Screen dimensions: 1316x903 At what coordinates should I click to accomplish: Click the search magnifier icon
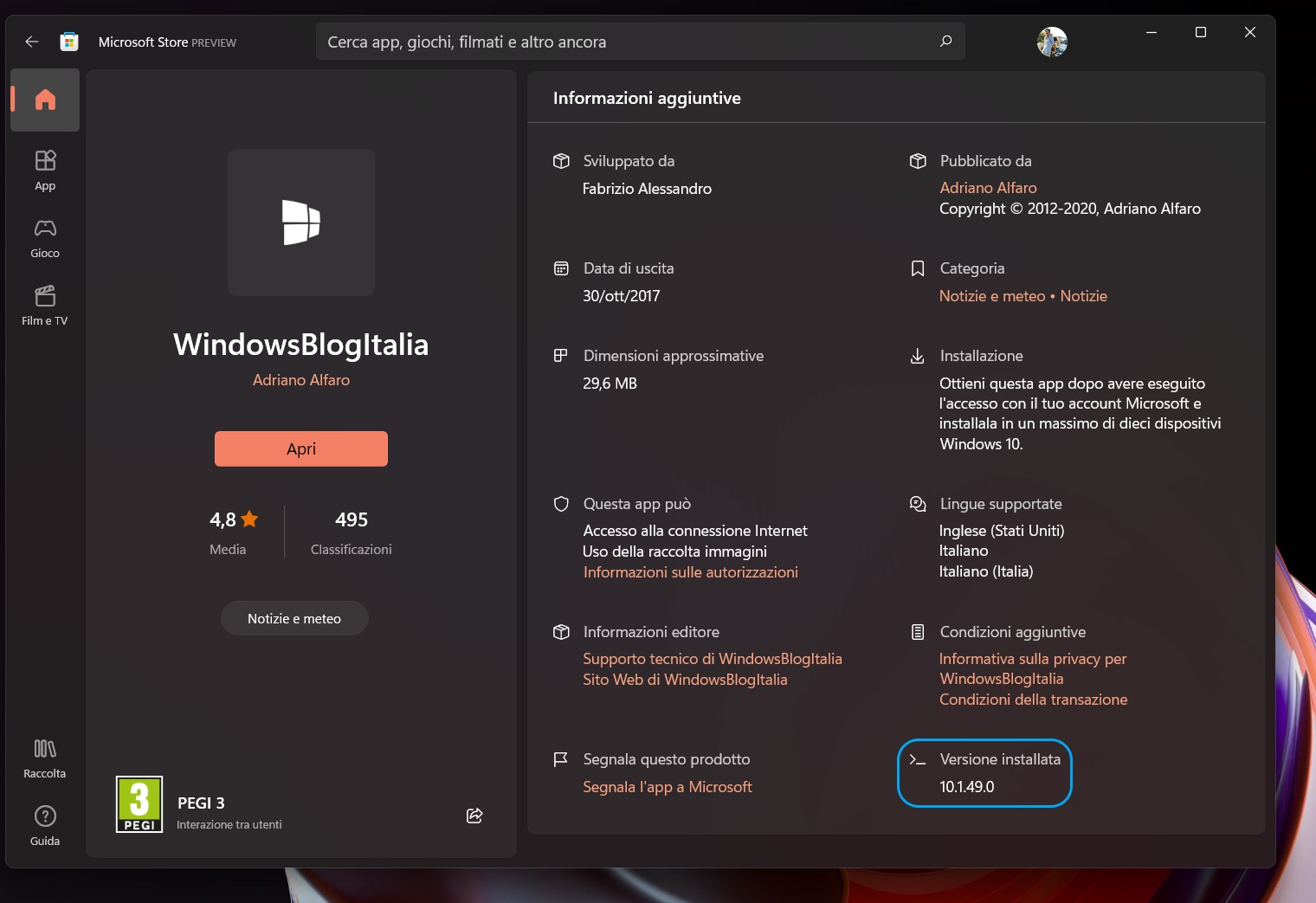click(x=945, y=42)
